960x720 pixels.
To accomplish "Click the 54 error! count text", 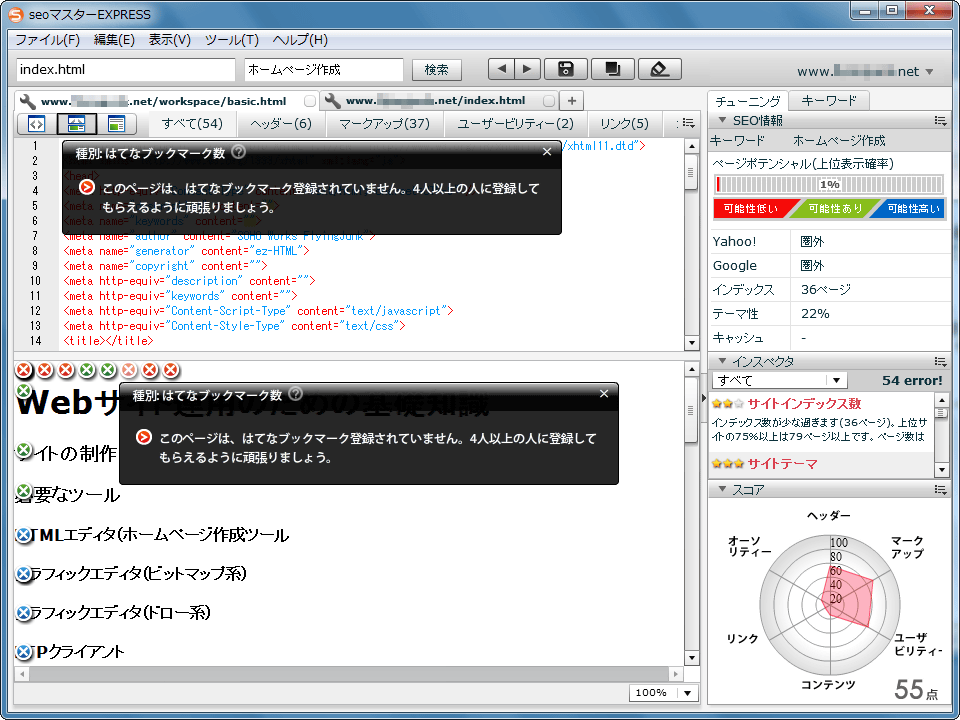I will 912,380.
